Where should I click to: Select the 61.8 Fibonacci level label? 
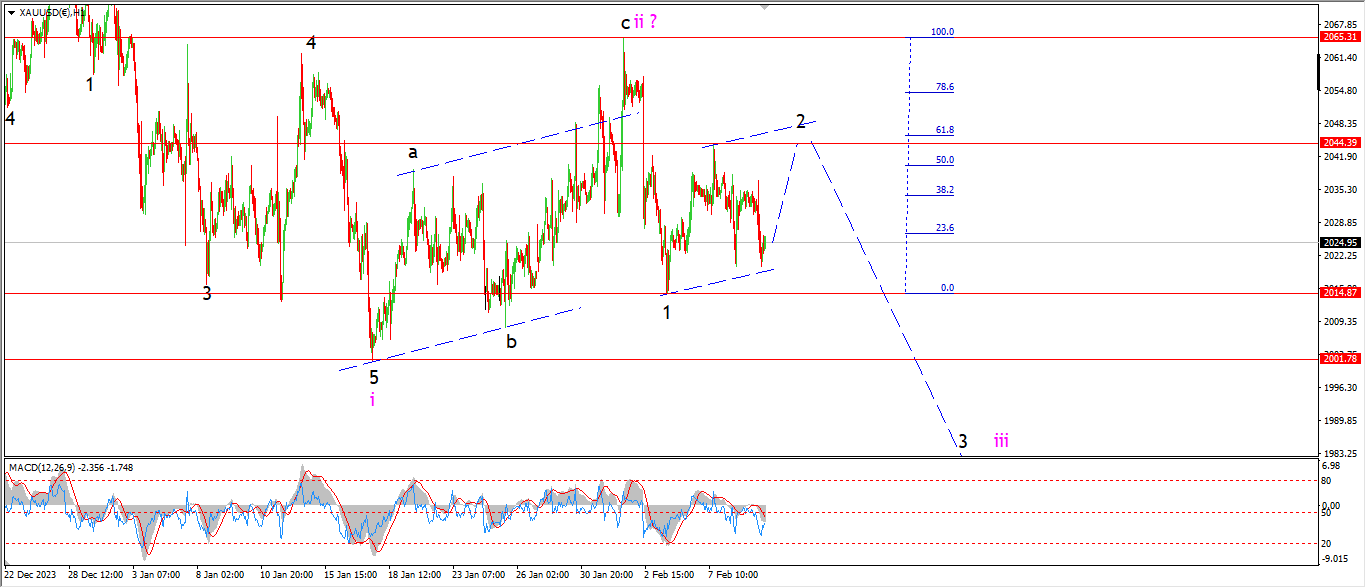tap(944, 130)
